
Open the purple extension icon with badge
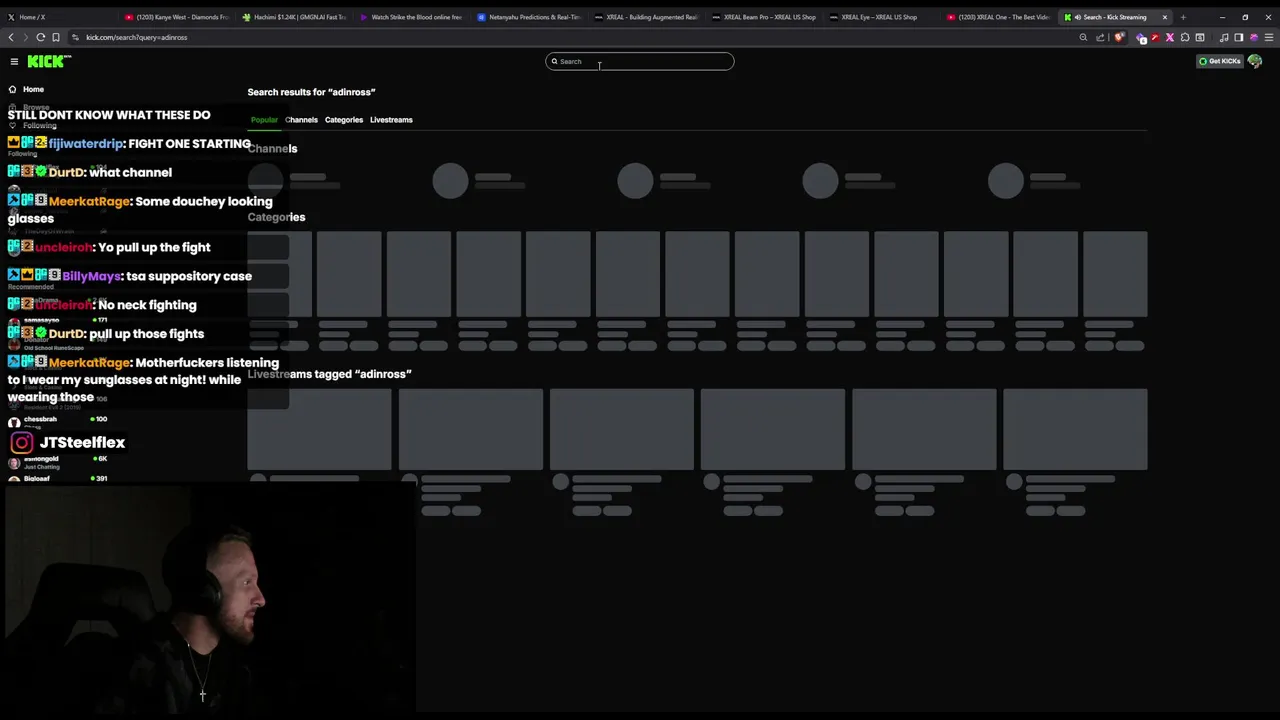(x=1141, y=38)
